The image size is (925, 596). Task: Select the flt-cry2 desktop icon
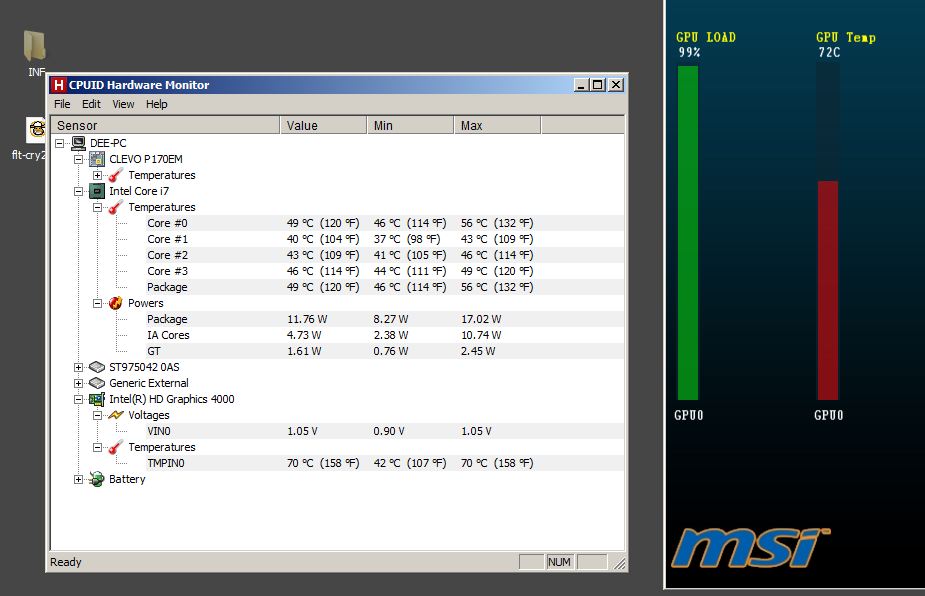click(31, 139)
